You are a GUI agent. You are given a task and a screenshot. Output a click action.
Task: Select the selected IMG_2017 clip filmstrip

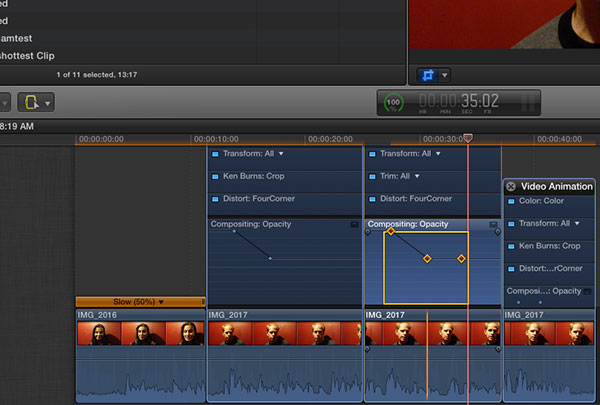coord(433,333)
